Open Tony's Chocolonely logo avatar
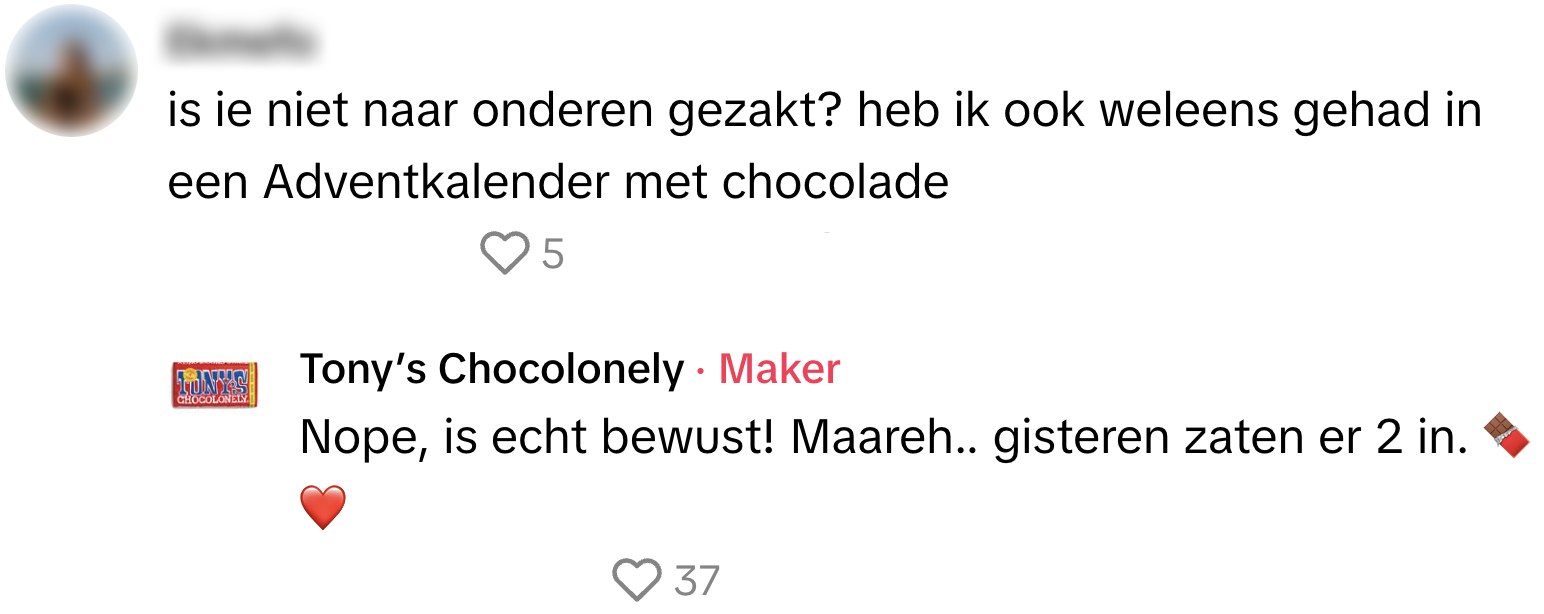The image size is (1544, 614). pos(214,384)
